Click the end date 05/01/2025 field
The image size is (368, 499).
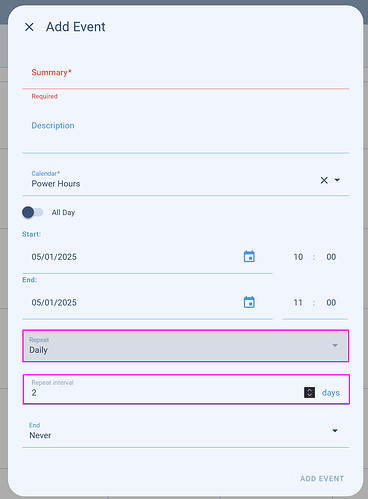click(x=133, y=303)
